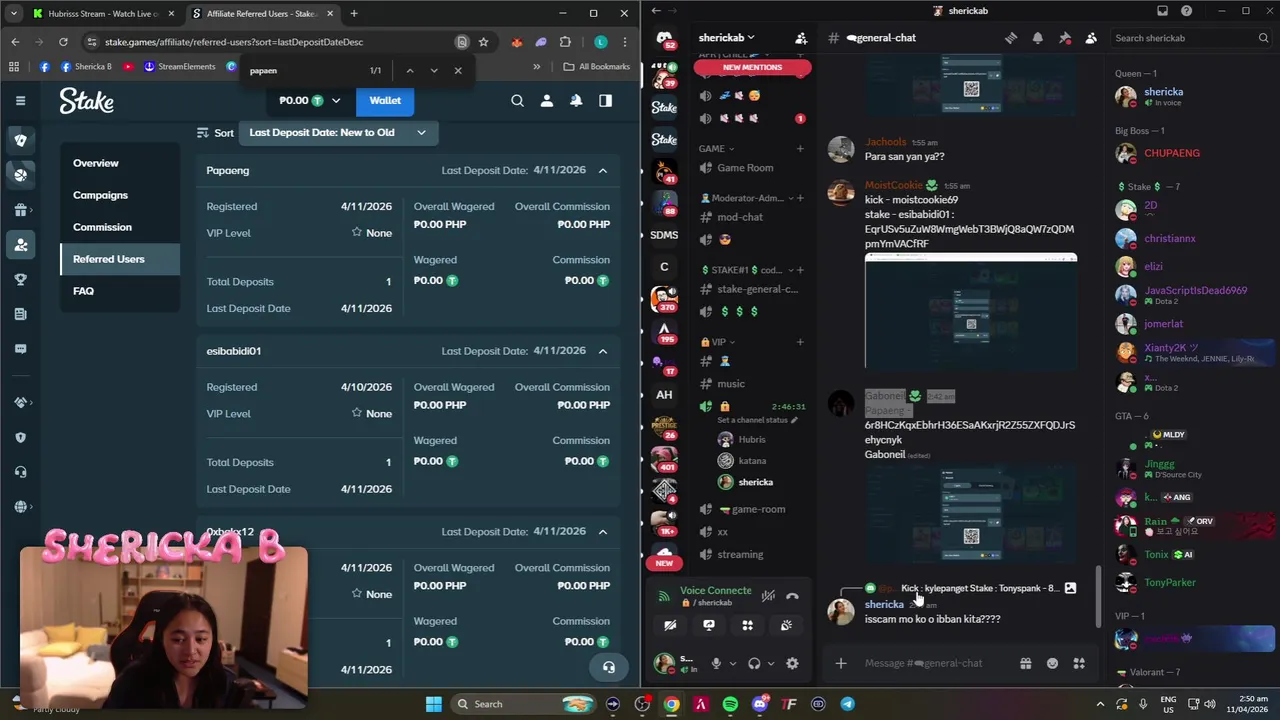The height and width of the screenshot is (720, 1280).
Task: Show more bookmarks chevron
Action: point(537,67)
